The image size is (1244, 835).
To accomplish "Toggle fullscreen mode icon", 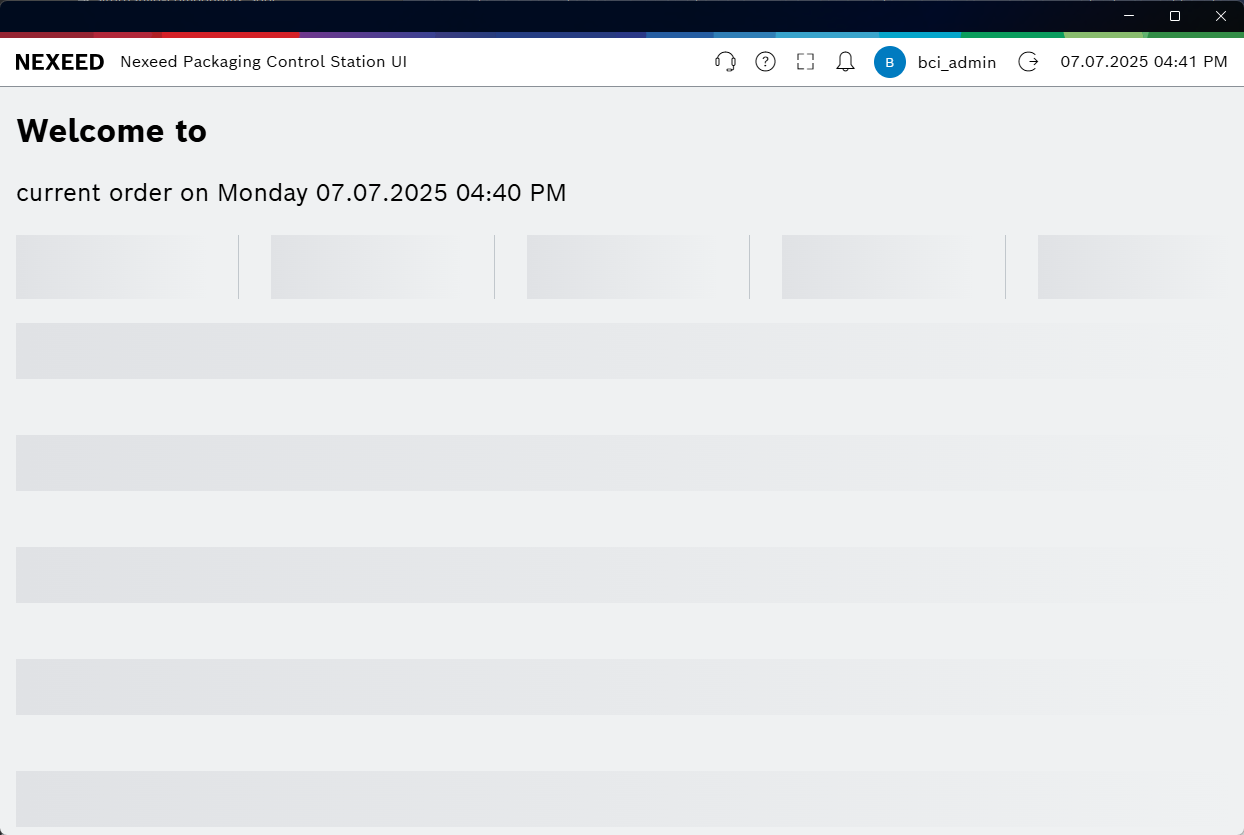I will tap(805, 62).
